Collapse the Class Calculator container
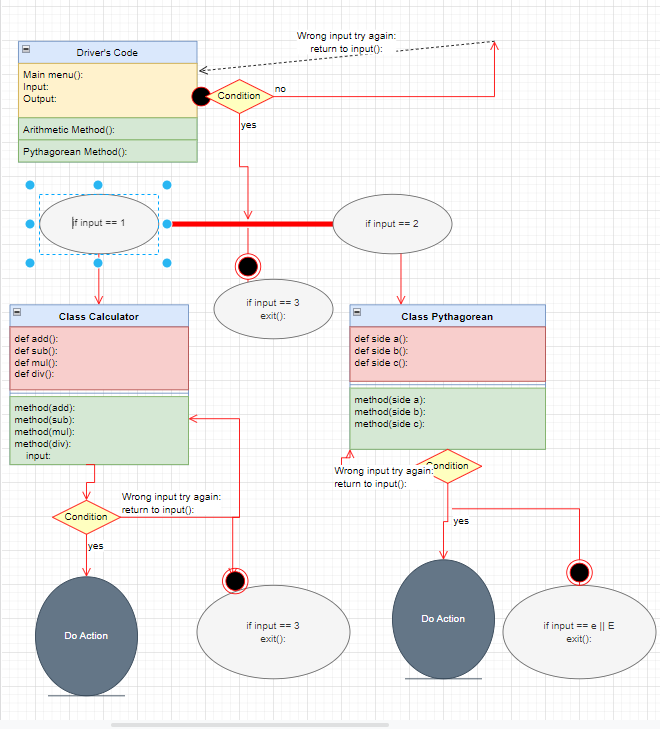The width and height of the screenshot is (660, 729). pyautogui.click(x=17, y=312)
